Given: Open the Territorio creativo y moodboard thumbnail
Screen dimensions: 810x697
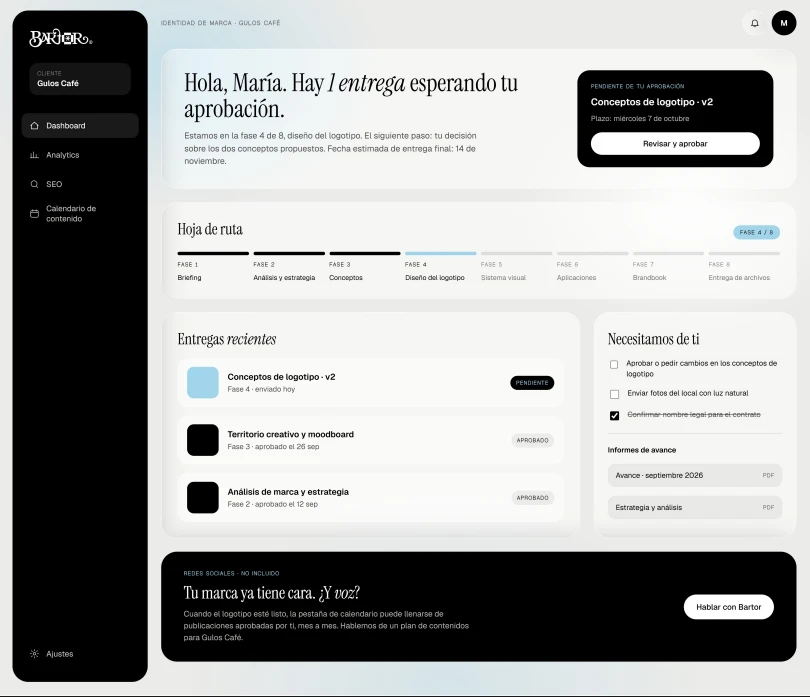Looking at the screenshot, I should [202, 440].
